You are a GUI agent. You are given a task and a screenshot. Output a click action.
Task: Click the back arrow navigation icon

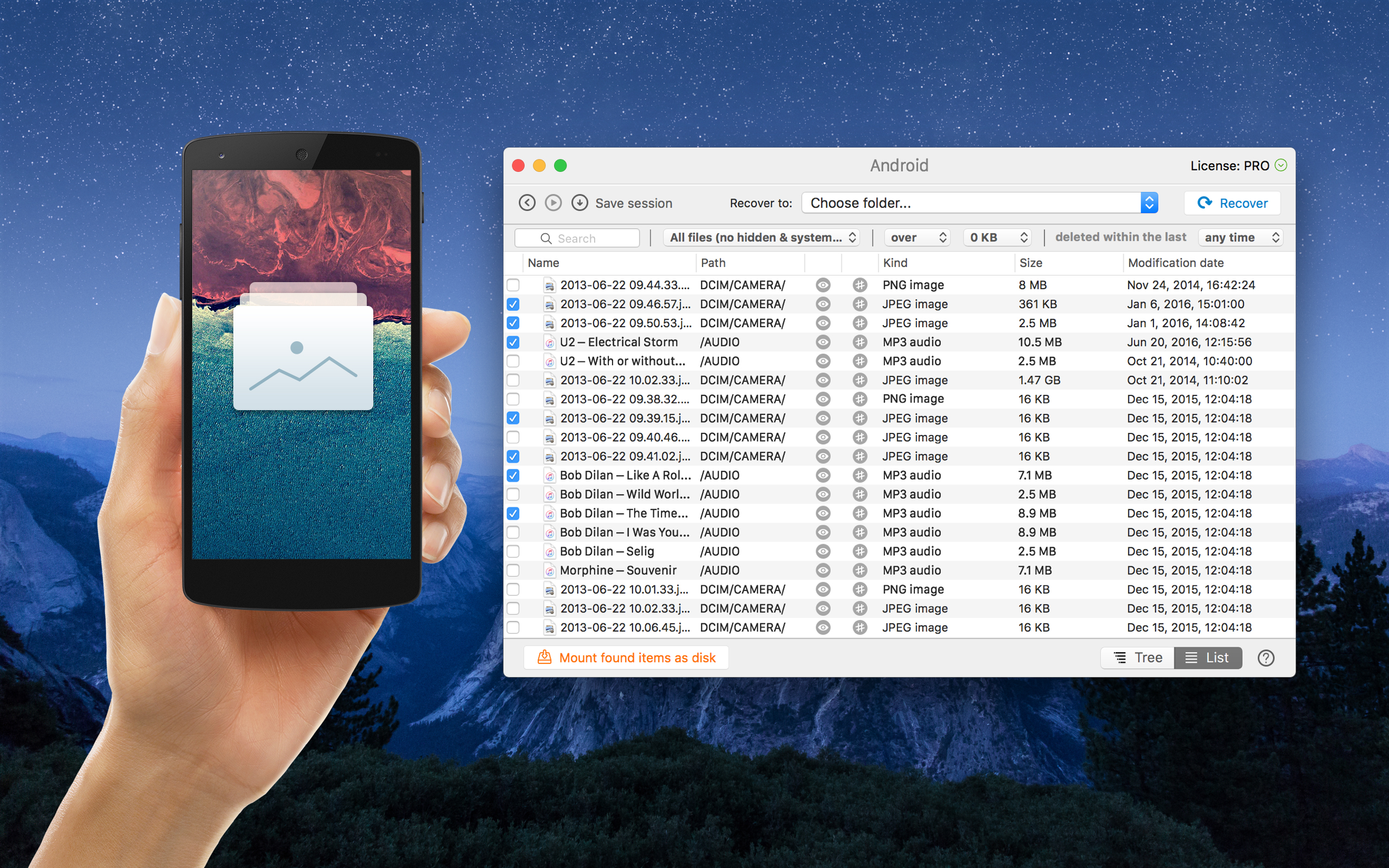point(526,203)
